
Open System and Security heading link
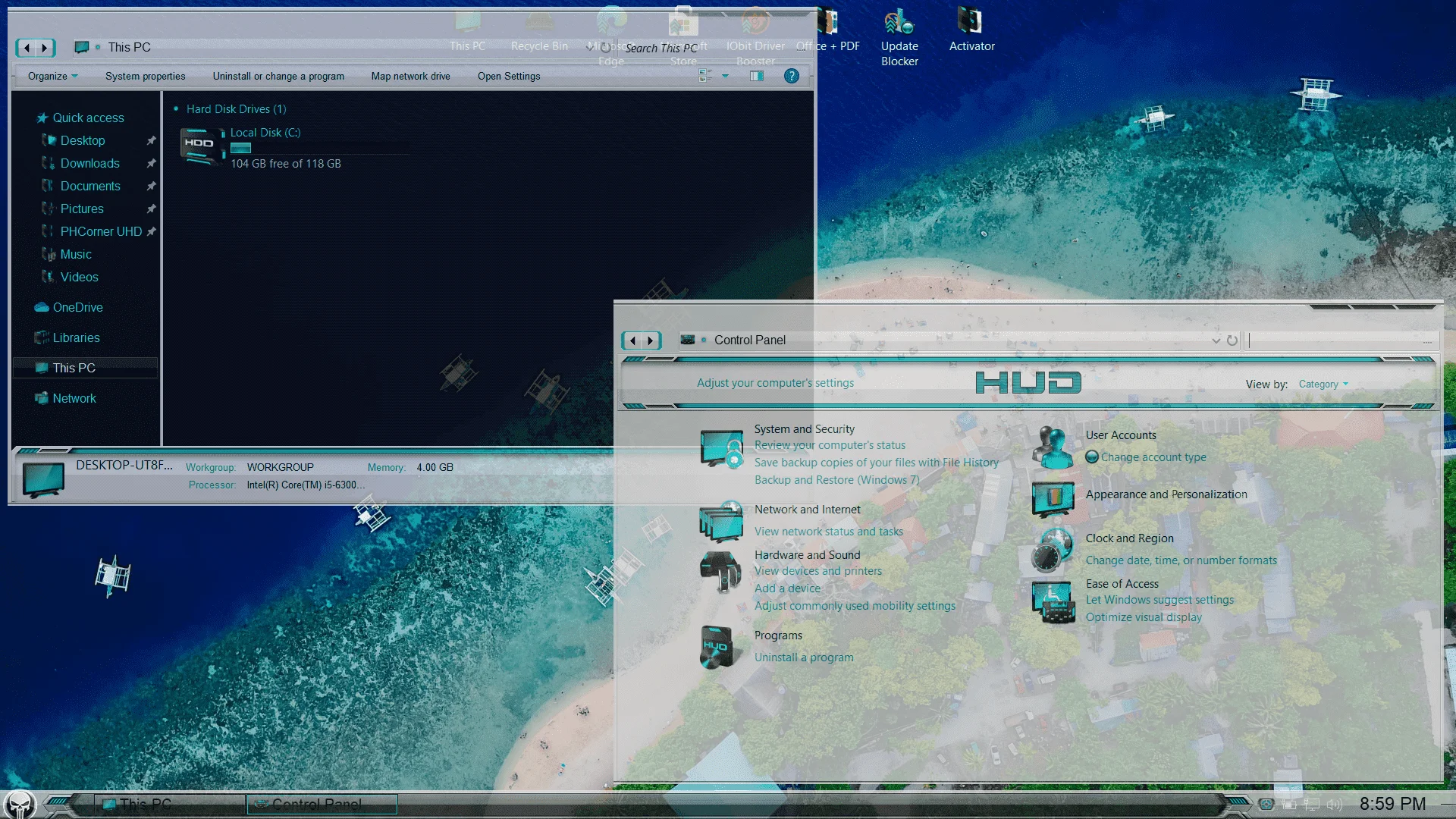click(x=804, y=429)
